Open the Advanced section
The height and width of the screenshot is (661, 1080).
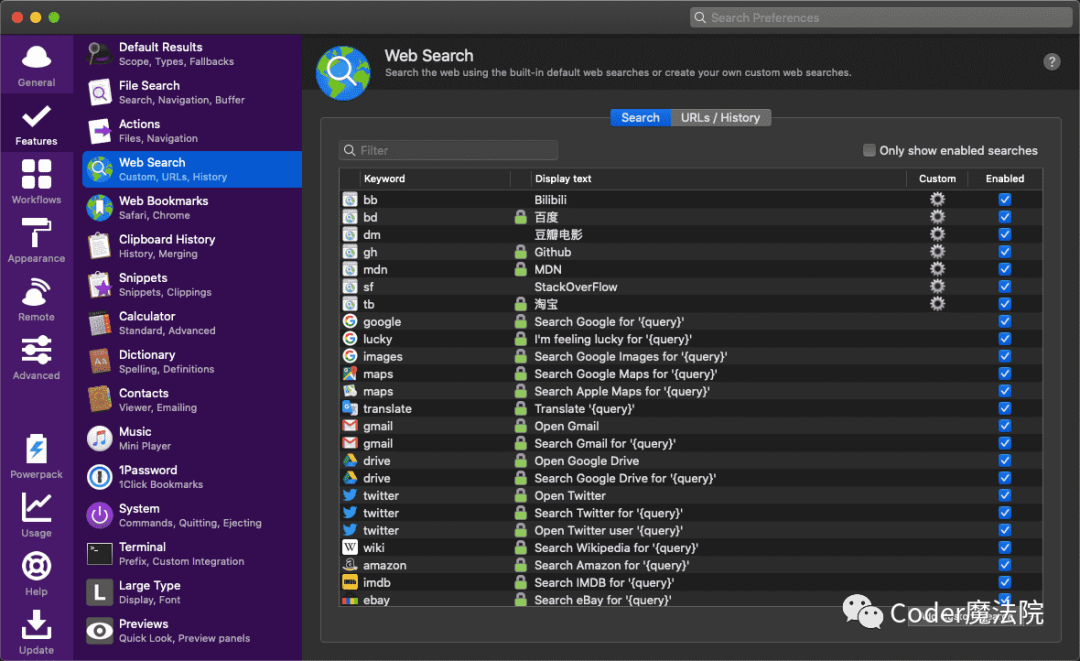[x=37, y=358]
